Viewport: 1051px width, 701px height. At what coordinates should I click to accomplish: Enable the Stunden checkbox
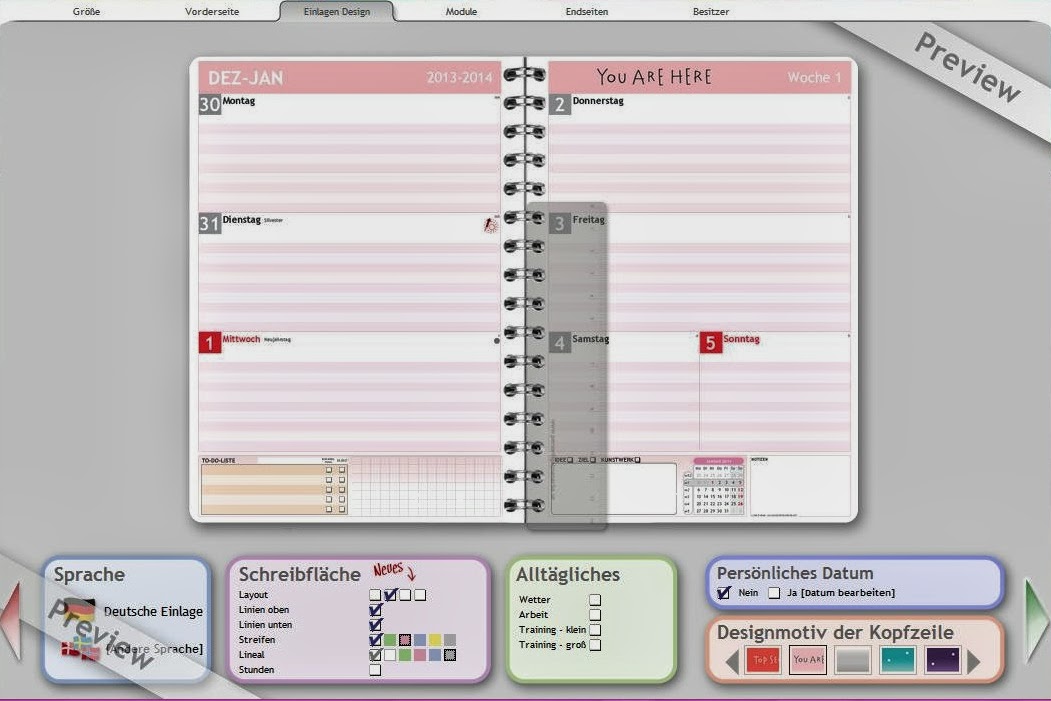pyautogui.click(x=375, y=670)
